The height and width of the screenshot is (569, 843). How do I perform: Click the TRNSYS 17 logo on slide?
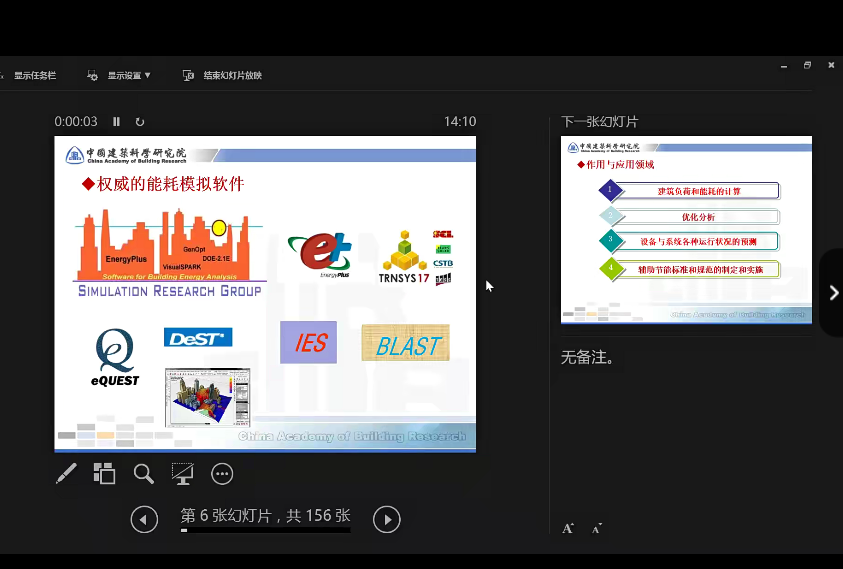point(404,257)
